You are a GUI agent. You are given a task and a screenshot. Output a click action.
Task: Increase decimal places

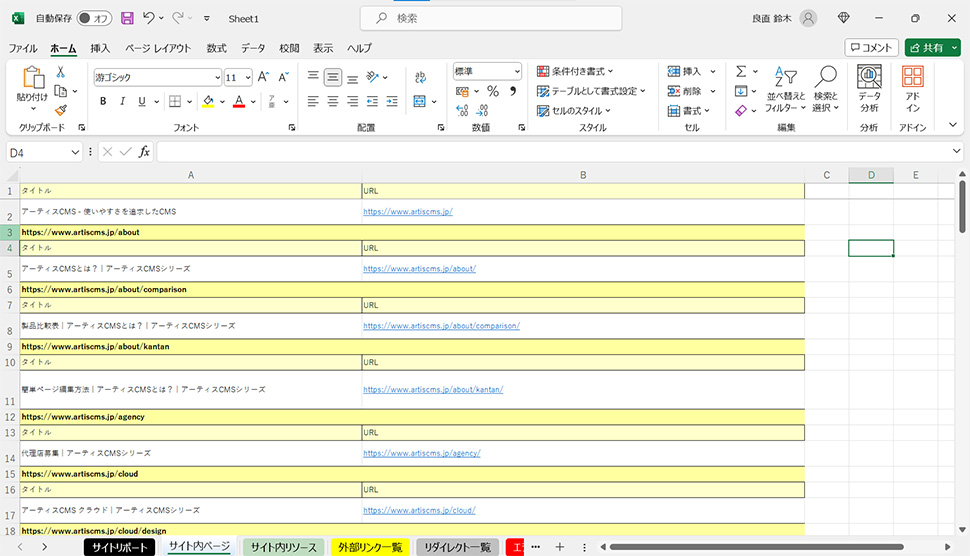click(462, 111)
